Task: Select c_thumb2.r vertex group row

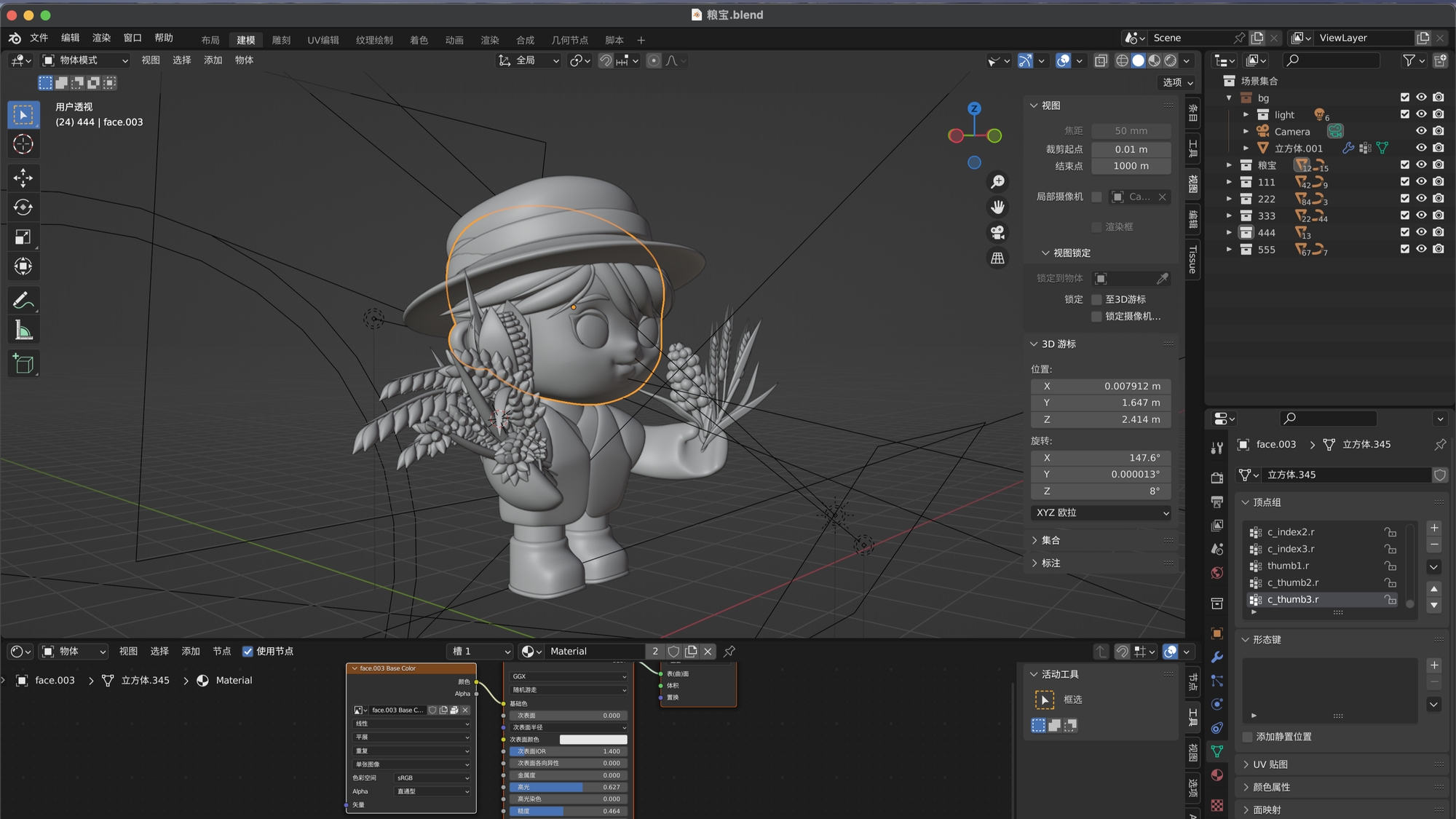Action: tap(1322, 582)
